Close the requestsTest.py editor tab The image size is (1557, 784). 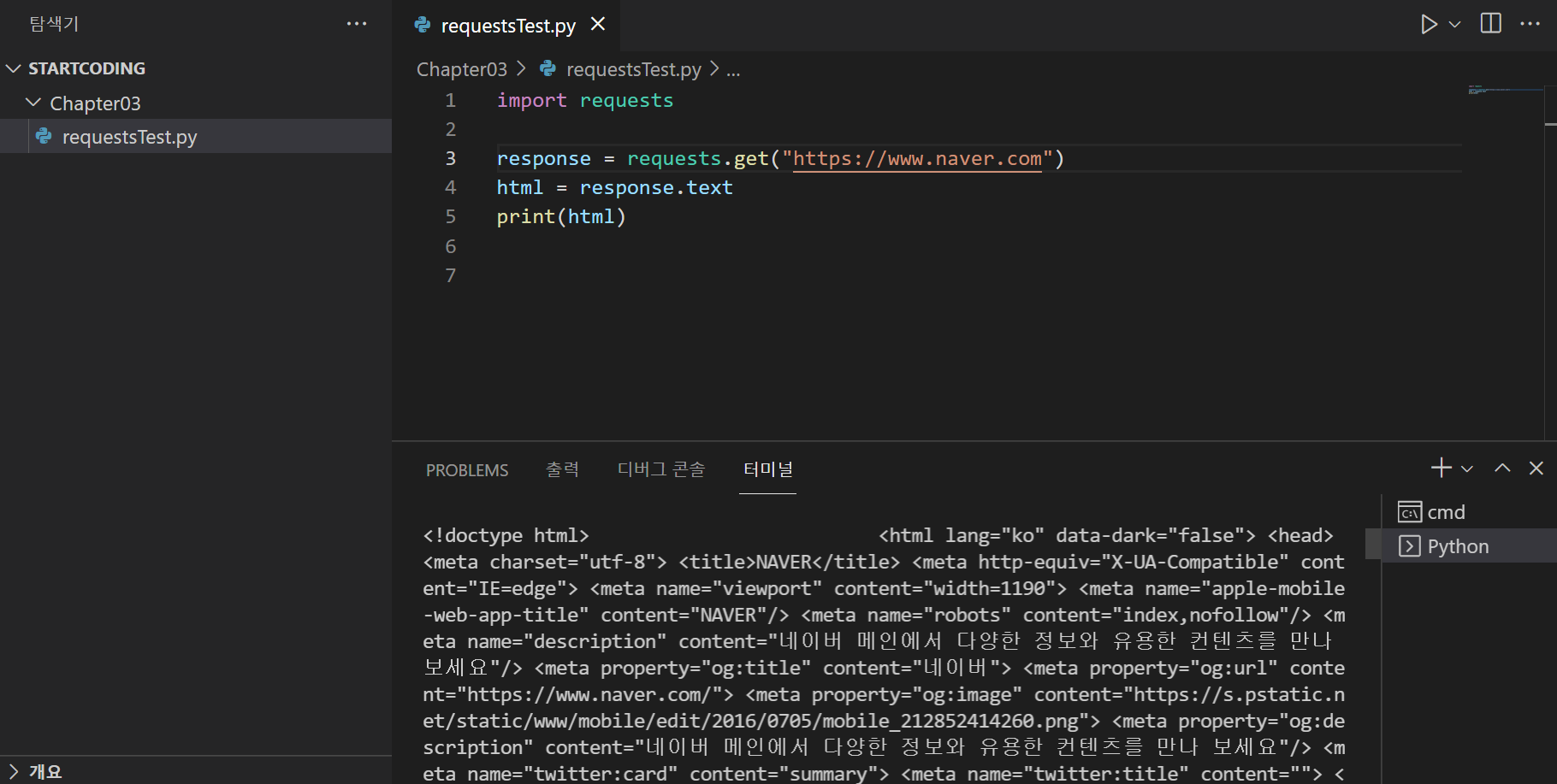[598, 24]
